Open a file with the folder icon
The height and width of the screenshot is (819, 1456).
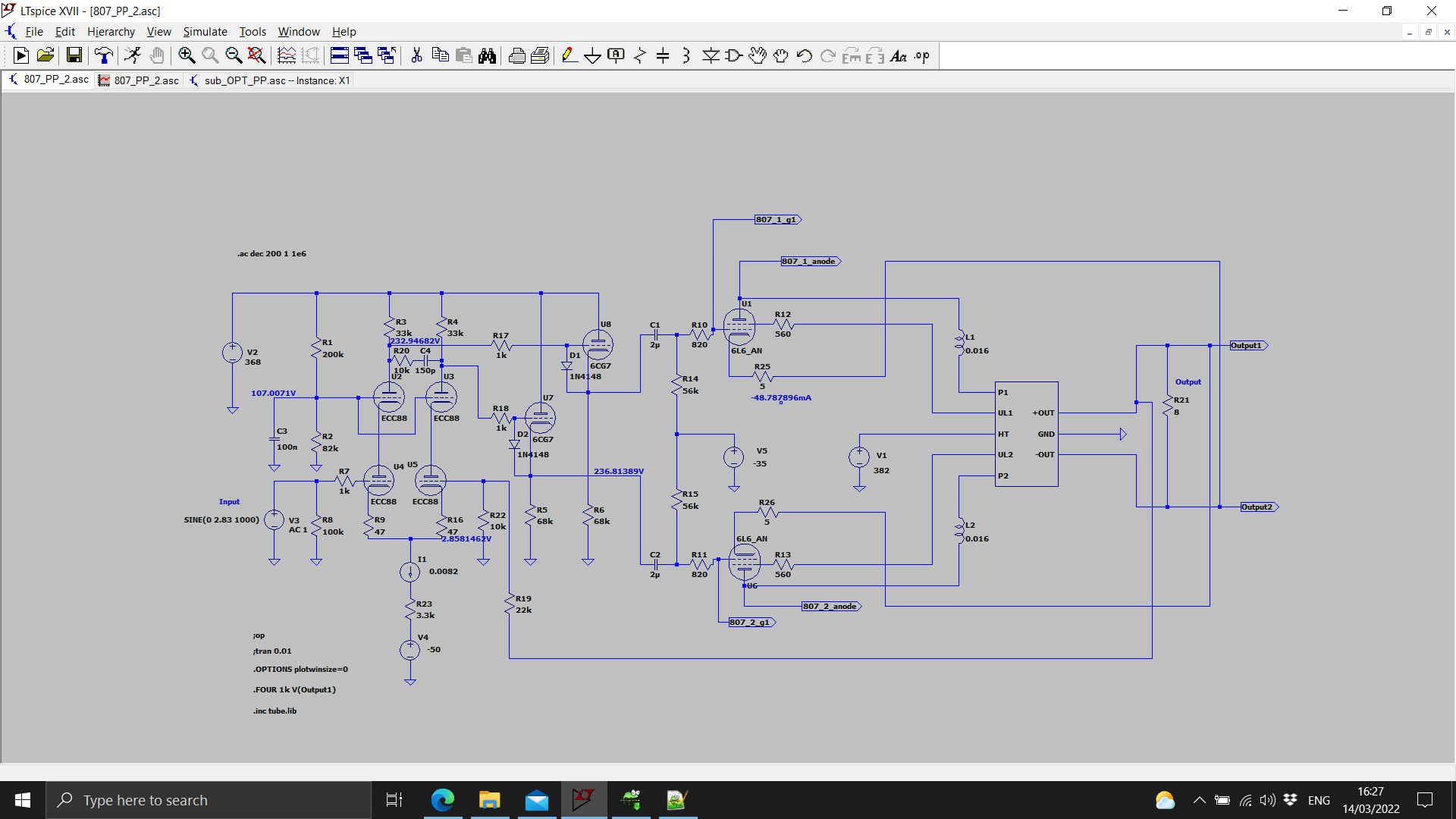tap(45, 55)
